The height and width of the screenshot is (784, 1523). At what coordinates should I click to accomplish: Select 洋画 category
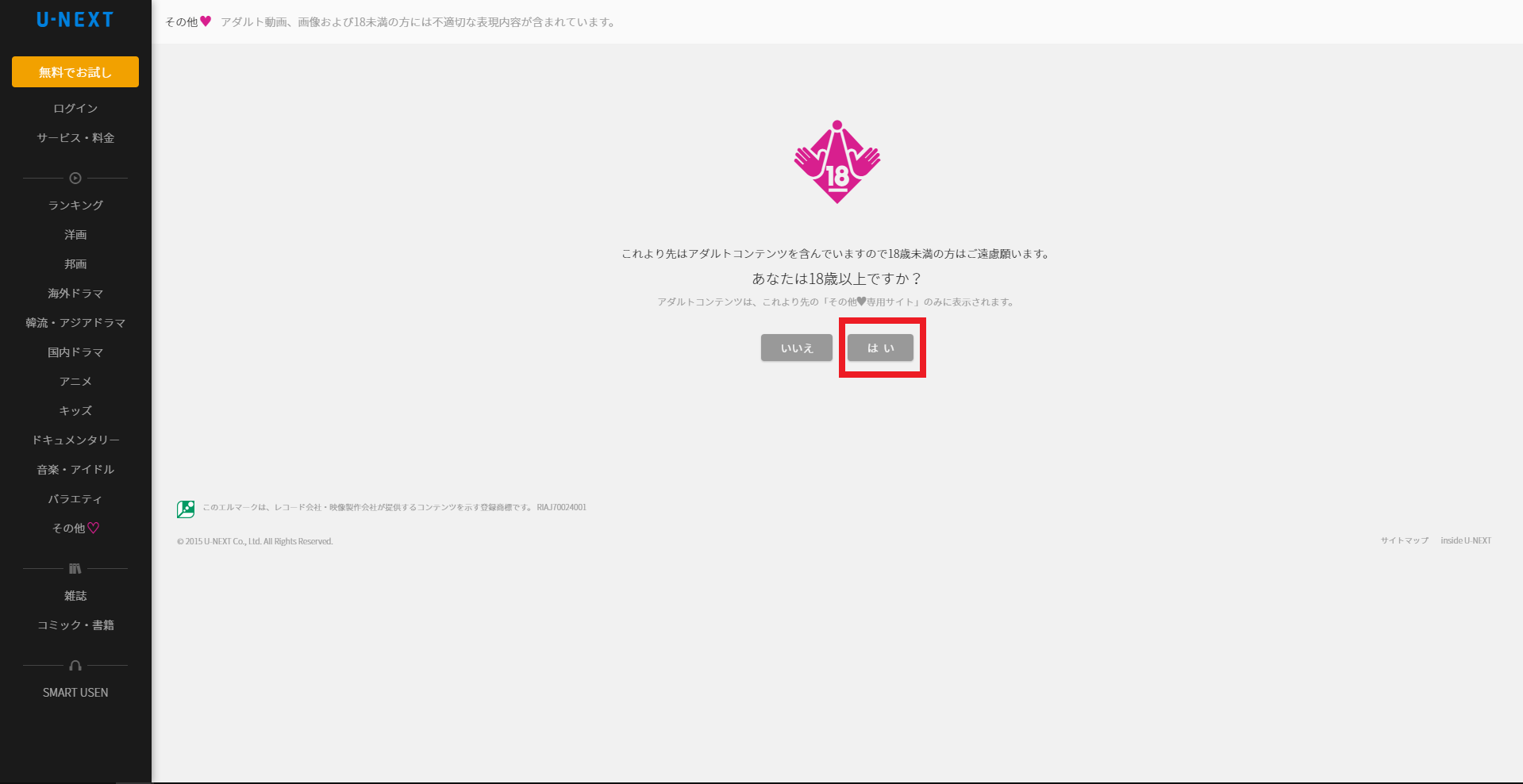(x=75, y=235)
